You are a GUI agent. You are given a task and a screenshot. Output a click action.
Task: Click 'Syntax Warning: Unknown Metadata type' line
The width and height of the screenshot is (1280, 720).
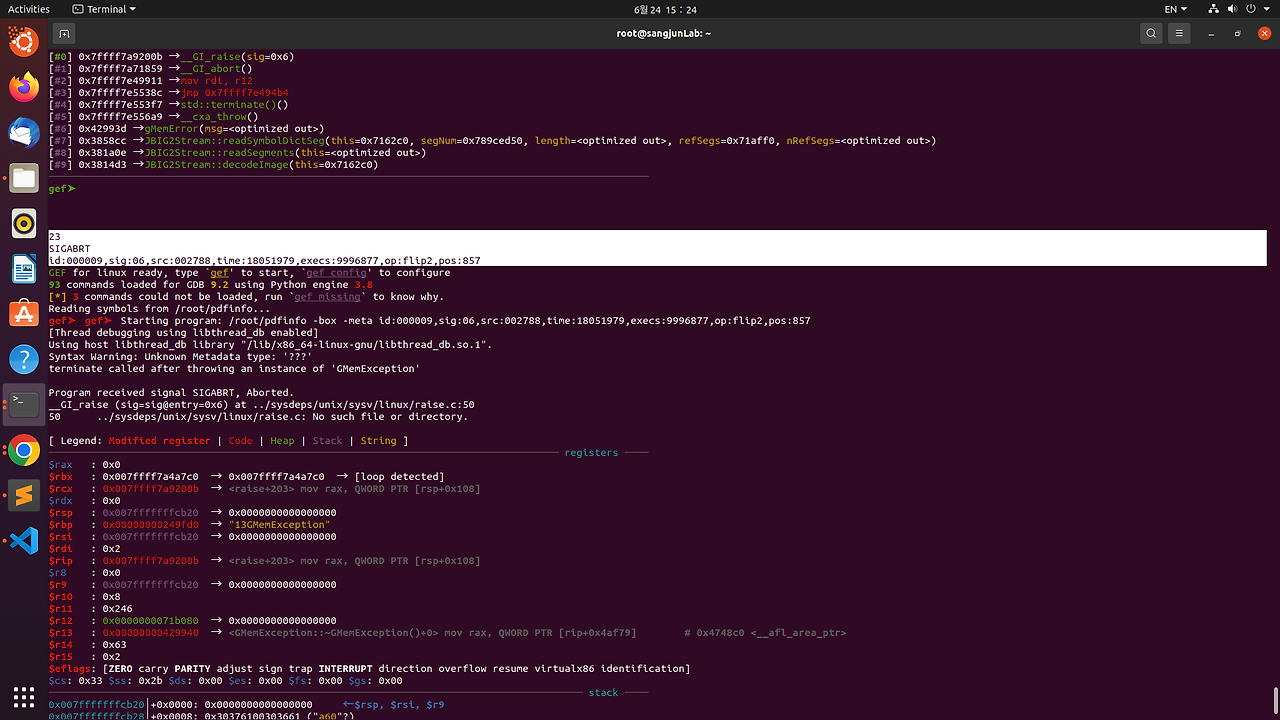[x=180, y=356]
